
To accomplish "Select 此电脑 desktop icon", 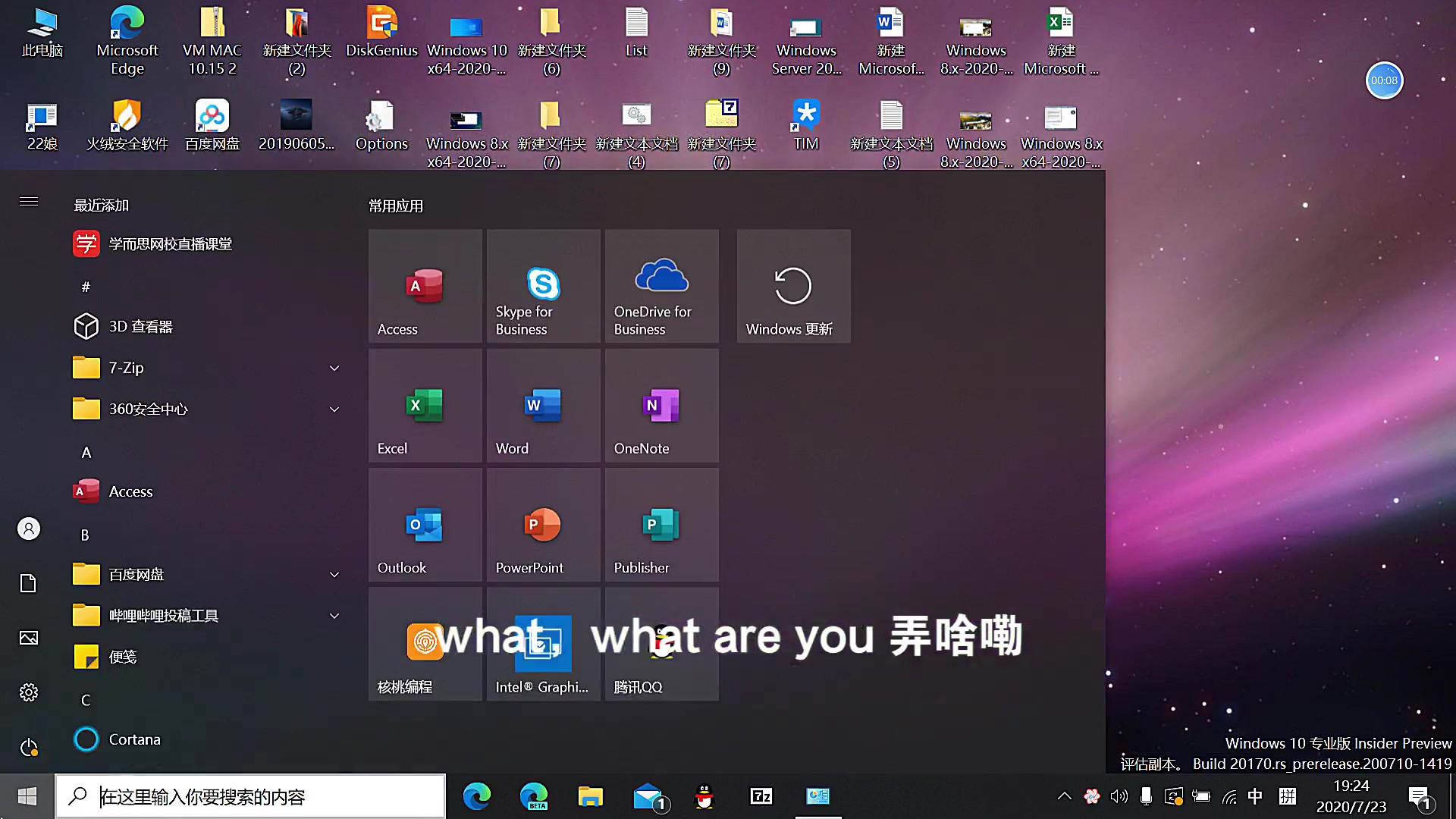I will 42,34.
